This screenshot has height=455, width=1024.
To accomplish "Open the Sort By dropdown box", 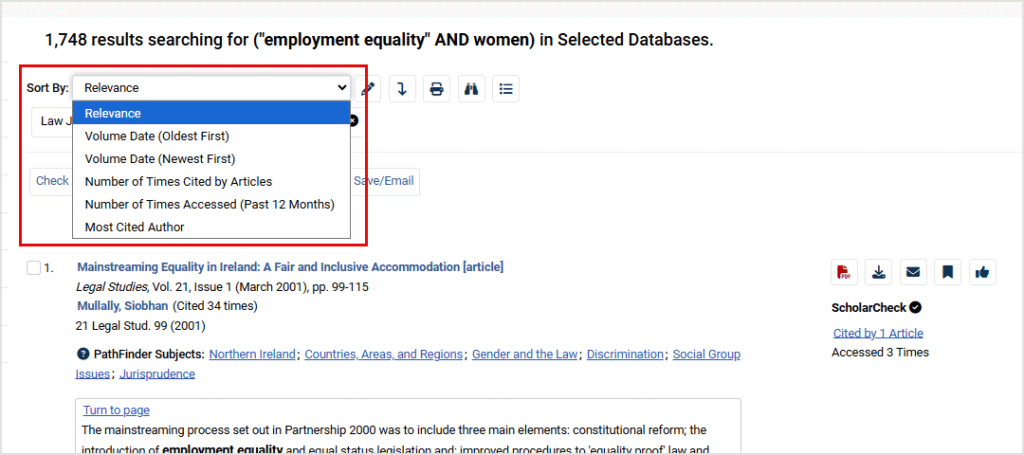I will [211, 88].
